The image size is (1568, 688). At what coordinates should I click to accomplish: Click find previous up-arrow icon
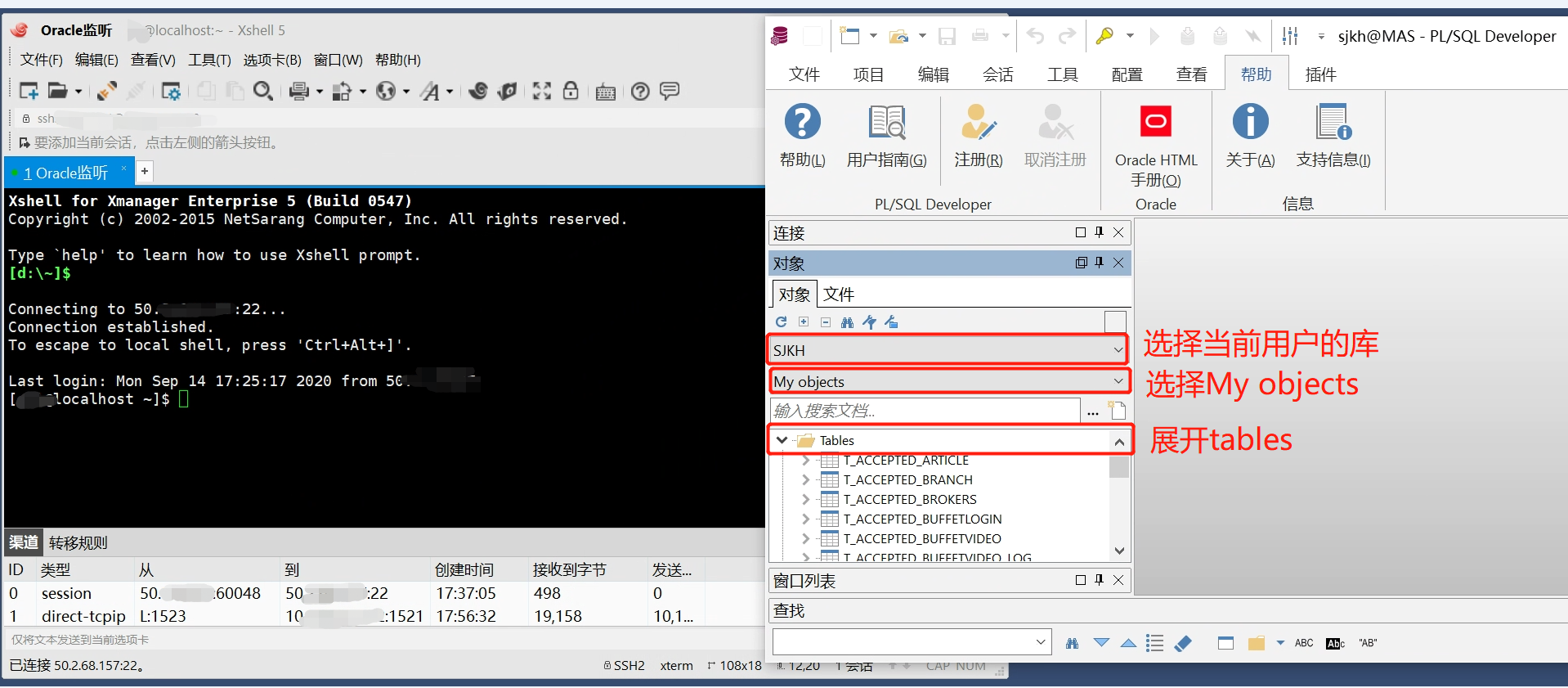[1128, 643]
